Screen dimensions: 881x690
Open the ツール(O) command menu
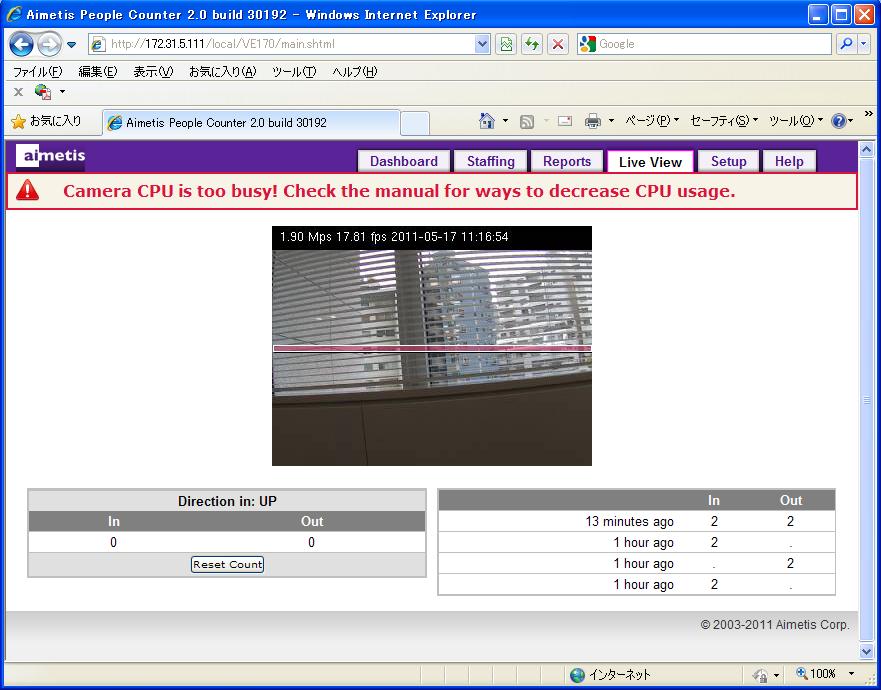click(x=796, y=120)
